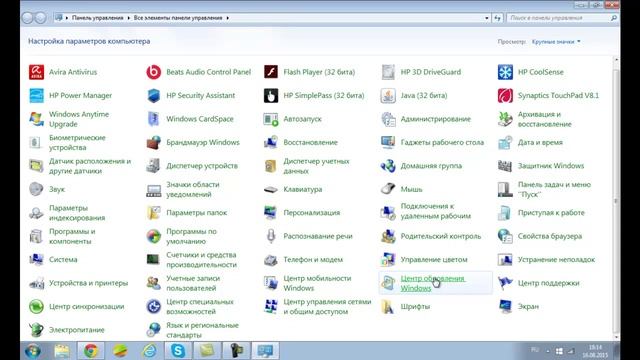Screen dimensions: 640x360
Task: Click Язык и региональные стандарты link
Action: (x=202, y=330)
